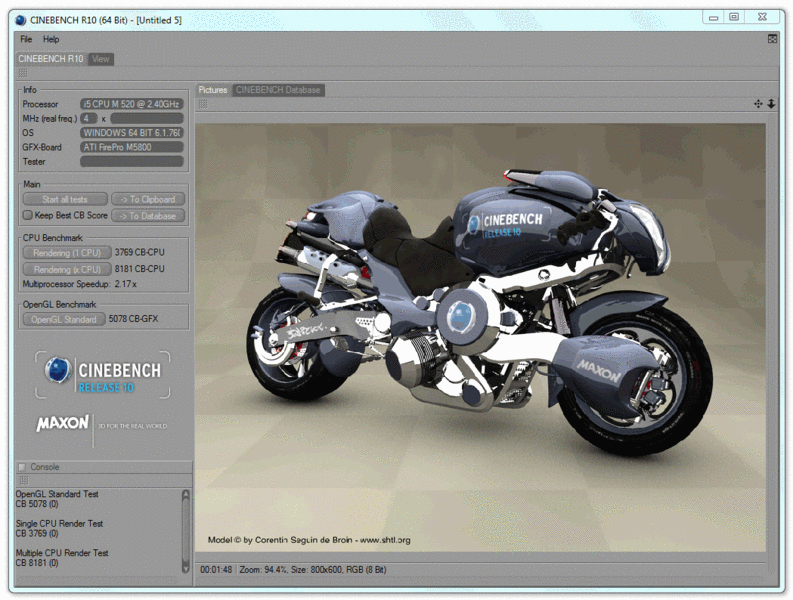
Task: Switch to the CINEBENCH R10 tab
Action: pos(51,59)
